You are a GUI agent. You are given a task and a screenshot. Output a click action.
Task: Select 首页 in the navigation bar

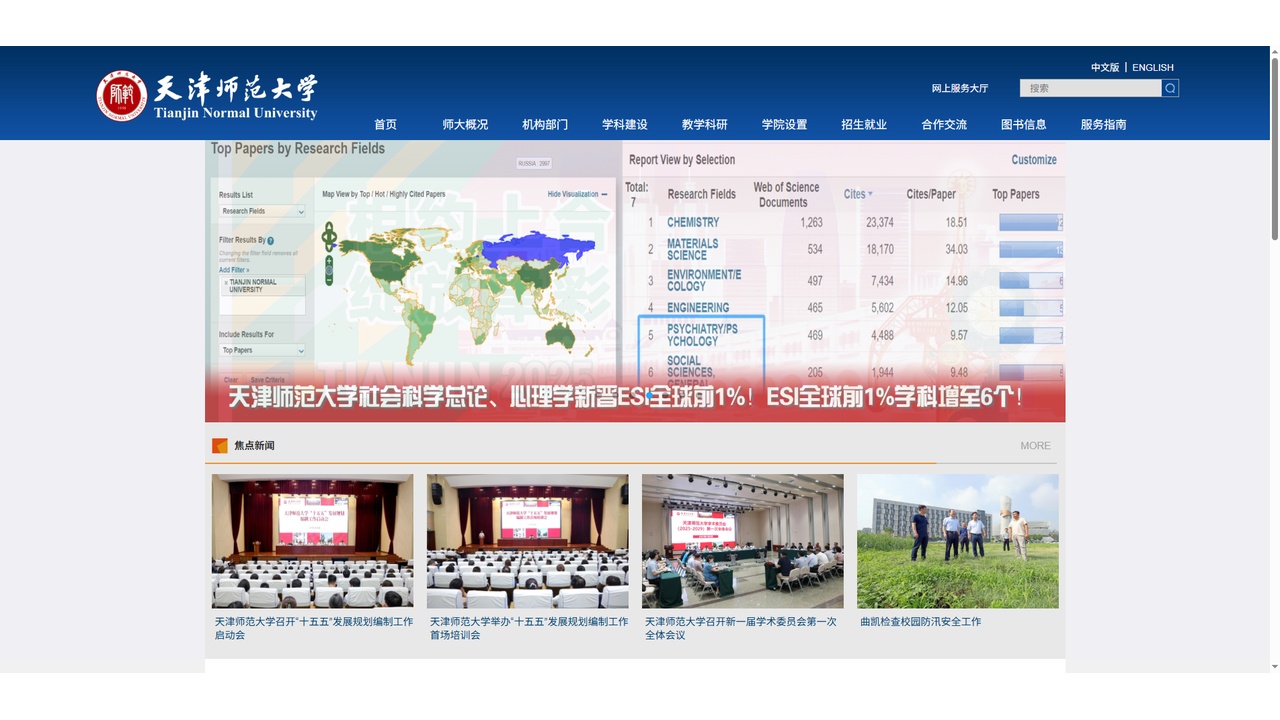[386, 124]
